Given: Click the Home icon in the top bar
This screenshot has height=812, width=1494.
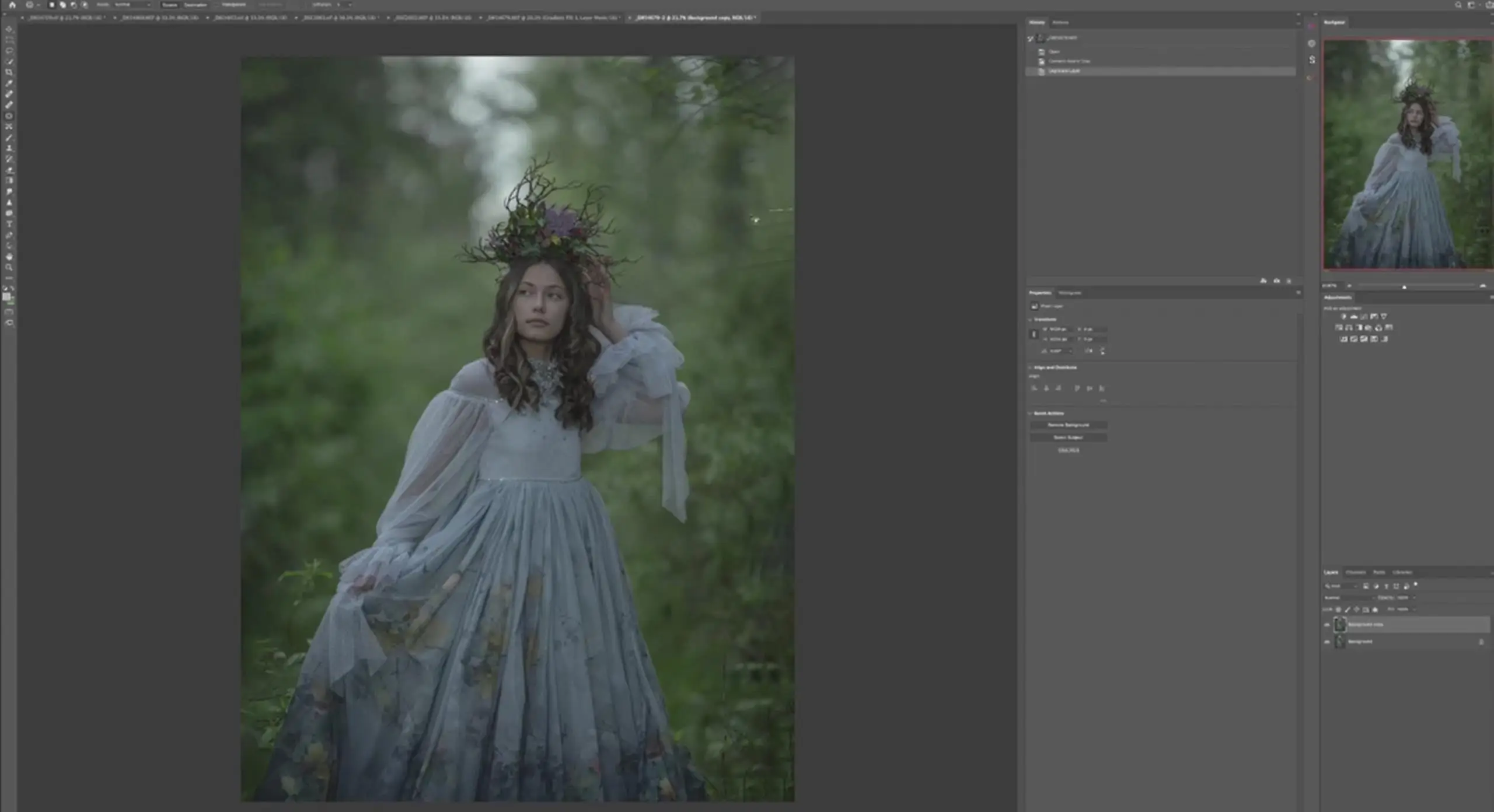Looking at the screenshot, I should 12,5.
